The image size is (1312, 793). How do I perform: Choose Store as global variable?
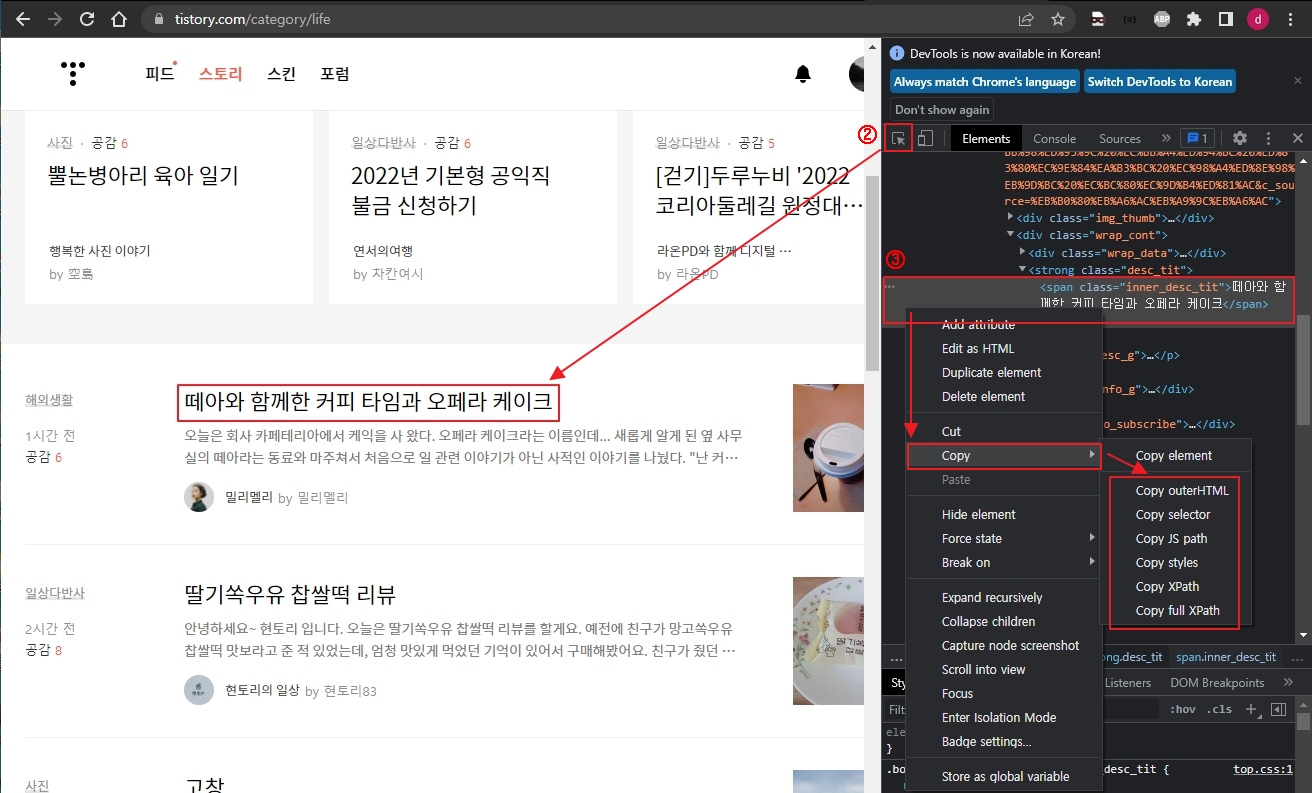tap(1004, 777)
